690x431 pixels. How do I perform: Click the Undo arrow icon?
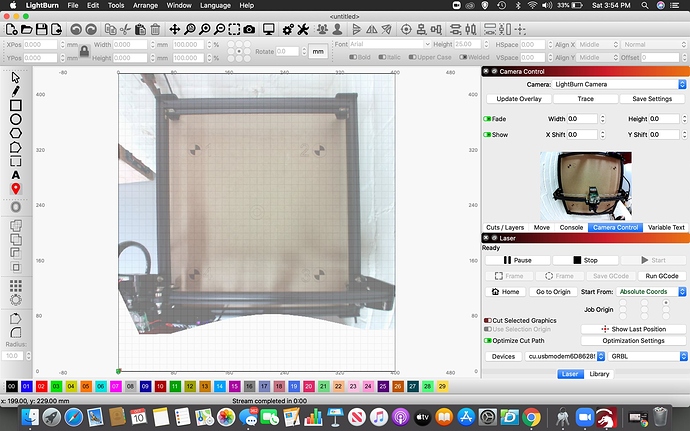coord(76,29)
